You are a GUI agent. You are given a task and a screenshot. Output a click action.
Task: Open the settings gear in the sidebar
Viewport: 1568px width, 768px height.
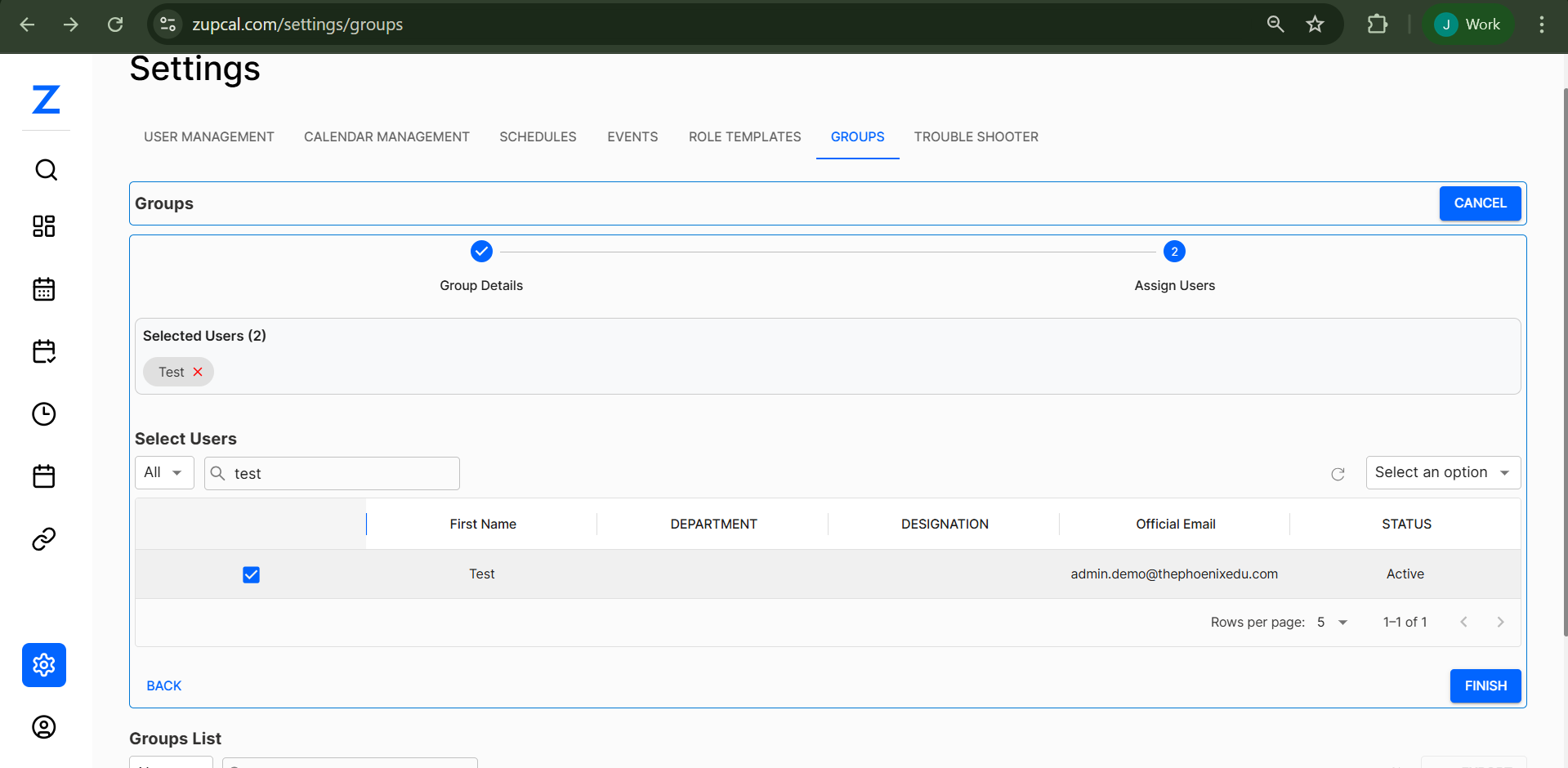pos(44,665)
